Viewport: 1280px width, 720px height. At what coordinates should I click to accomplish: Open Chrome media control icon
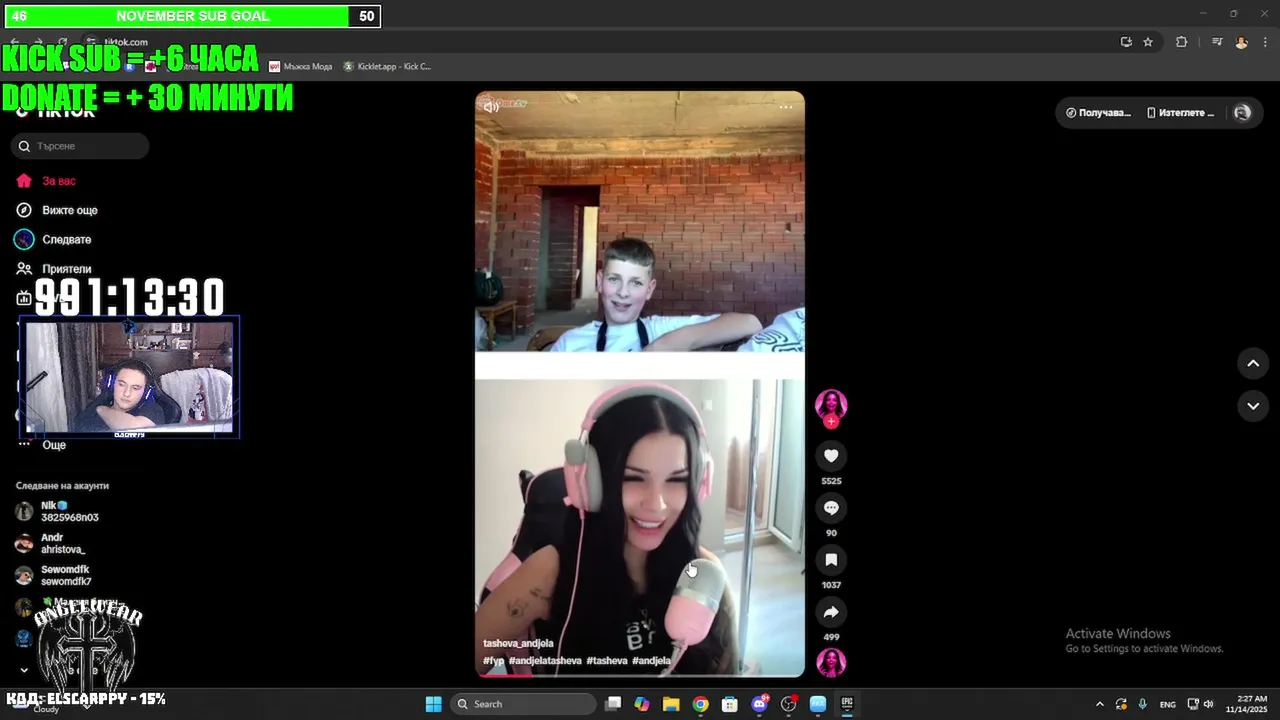coord(1217,42)
